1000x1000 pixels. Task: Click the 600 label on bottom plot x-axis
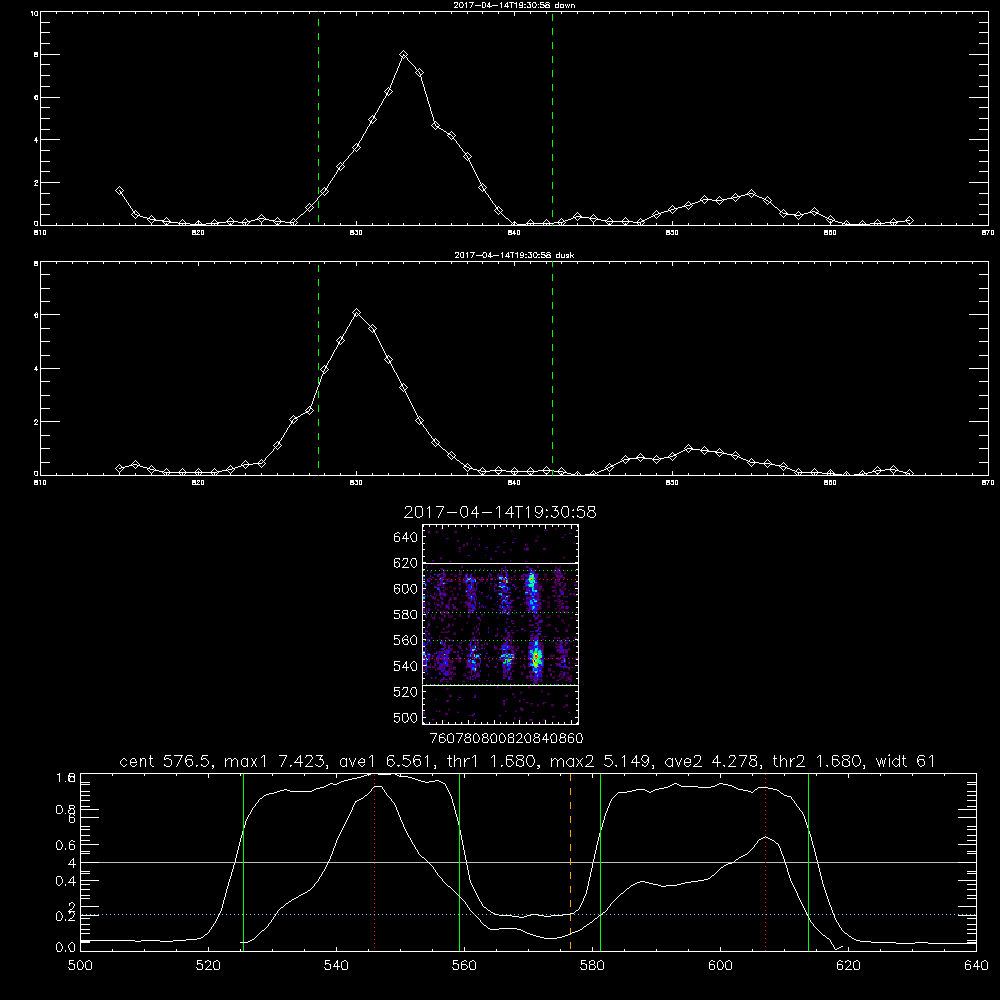point(720,966)
